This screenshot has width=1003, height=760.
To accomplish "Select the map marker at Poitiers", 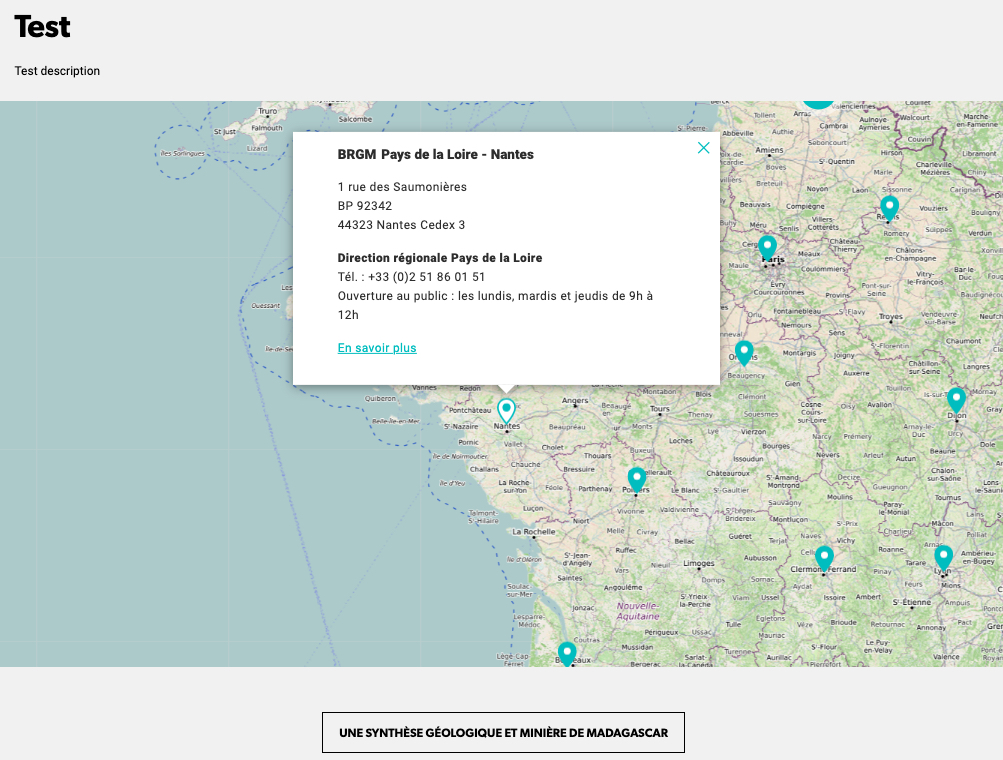I will point(636,480).
